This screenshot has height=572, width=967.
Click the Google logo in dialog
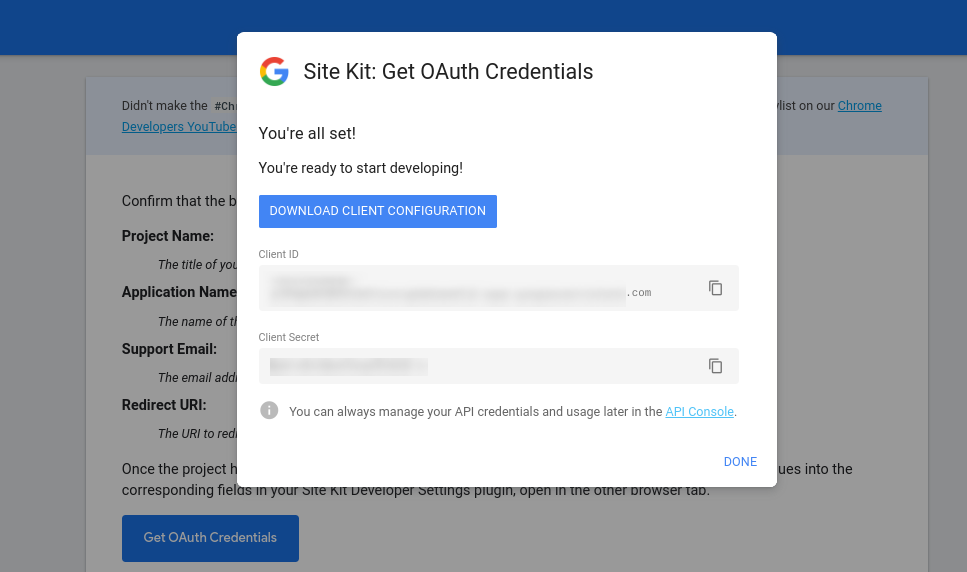274,72
